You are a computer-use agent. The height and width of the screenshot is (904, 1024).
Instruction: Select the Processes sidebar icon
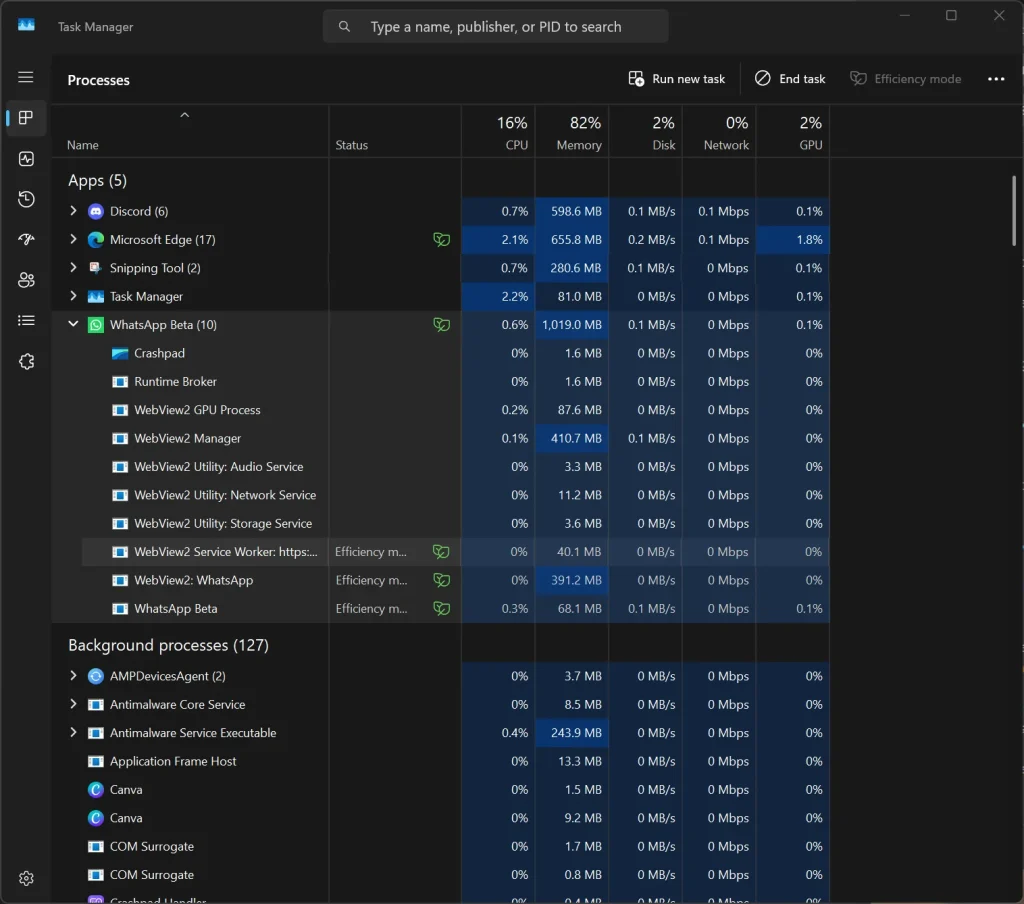pyautogui.click(x=26, y=118)
